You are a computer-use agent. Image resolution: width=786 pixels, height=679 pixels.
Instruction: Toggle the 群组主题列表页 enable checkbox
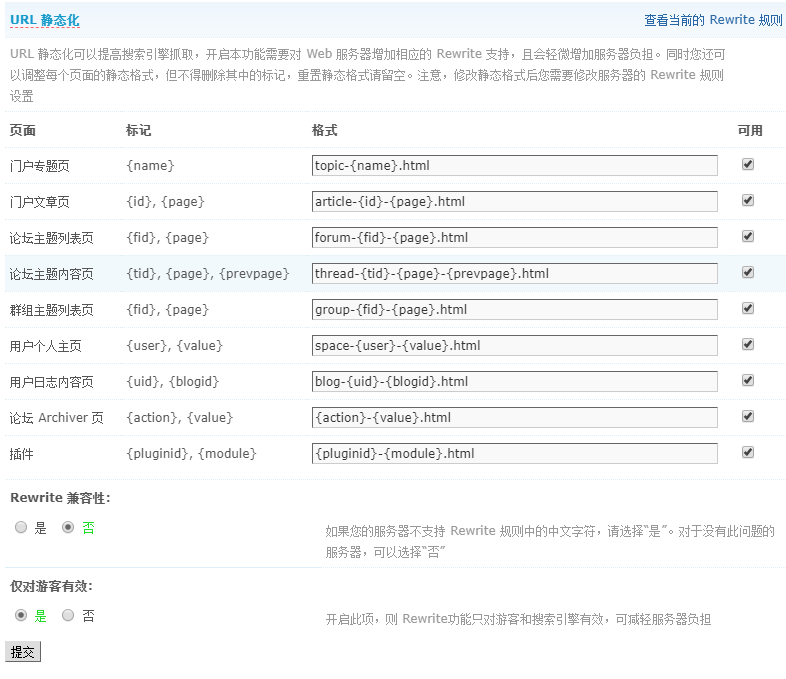tap(748, 308)
